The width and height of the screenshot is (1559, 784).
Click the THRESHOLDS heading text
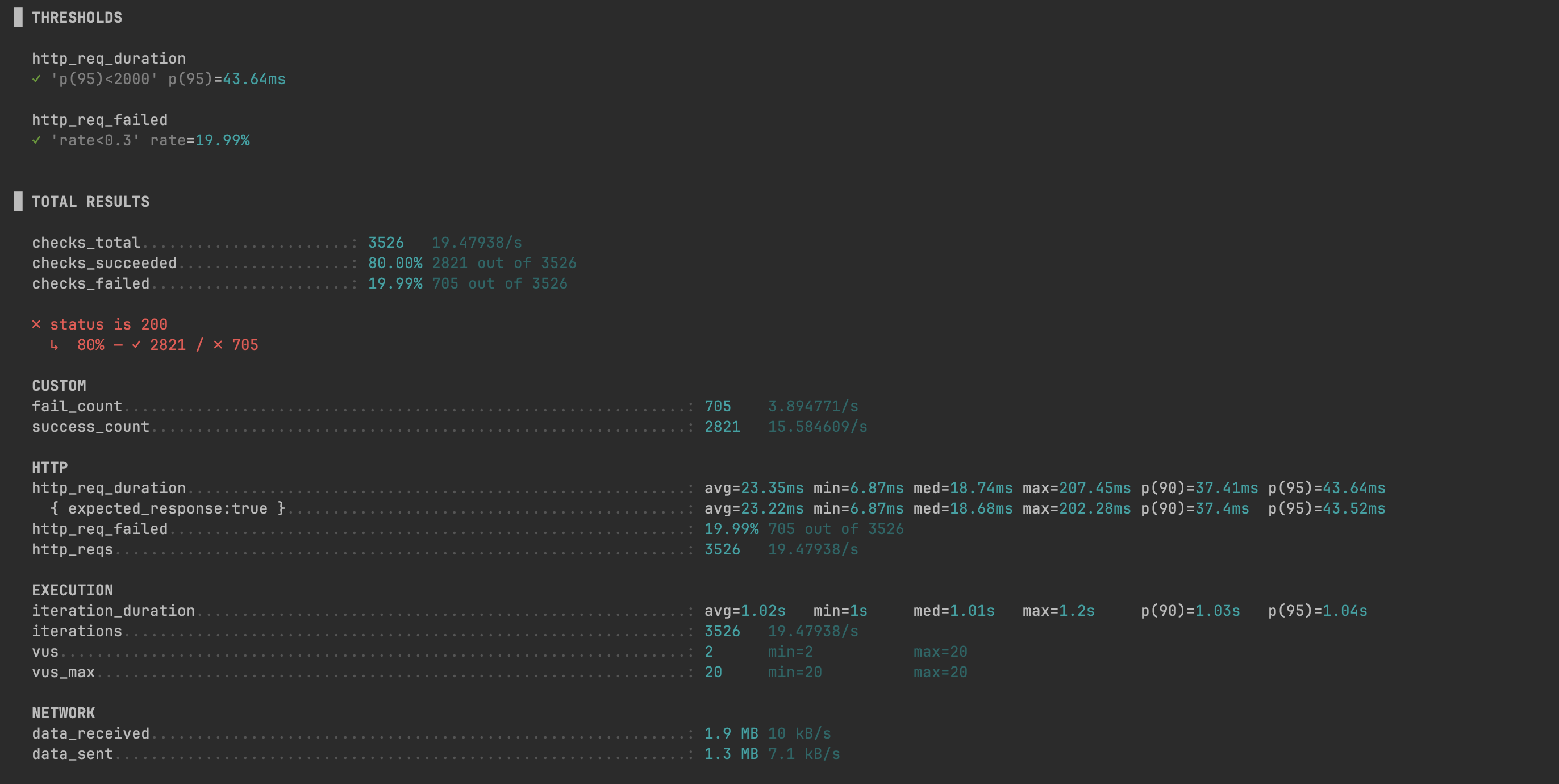coord(77,18)
